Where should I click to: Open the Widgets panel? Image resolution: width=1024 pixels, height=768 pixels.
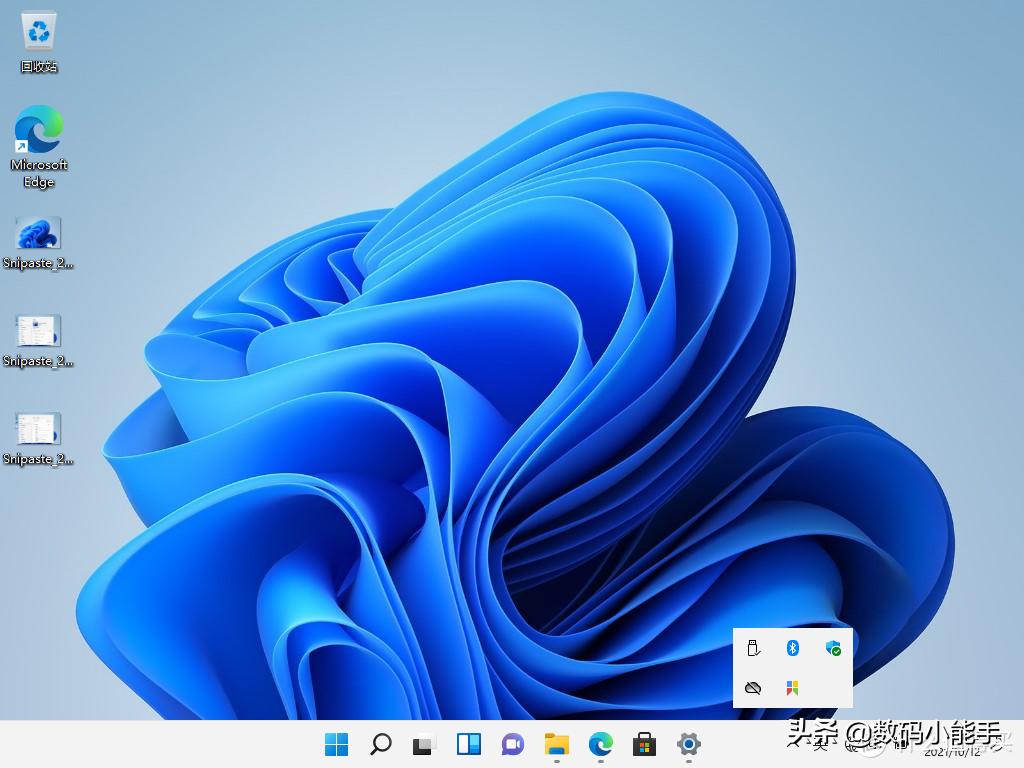point(468,744)
